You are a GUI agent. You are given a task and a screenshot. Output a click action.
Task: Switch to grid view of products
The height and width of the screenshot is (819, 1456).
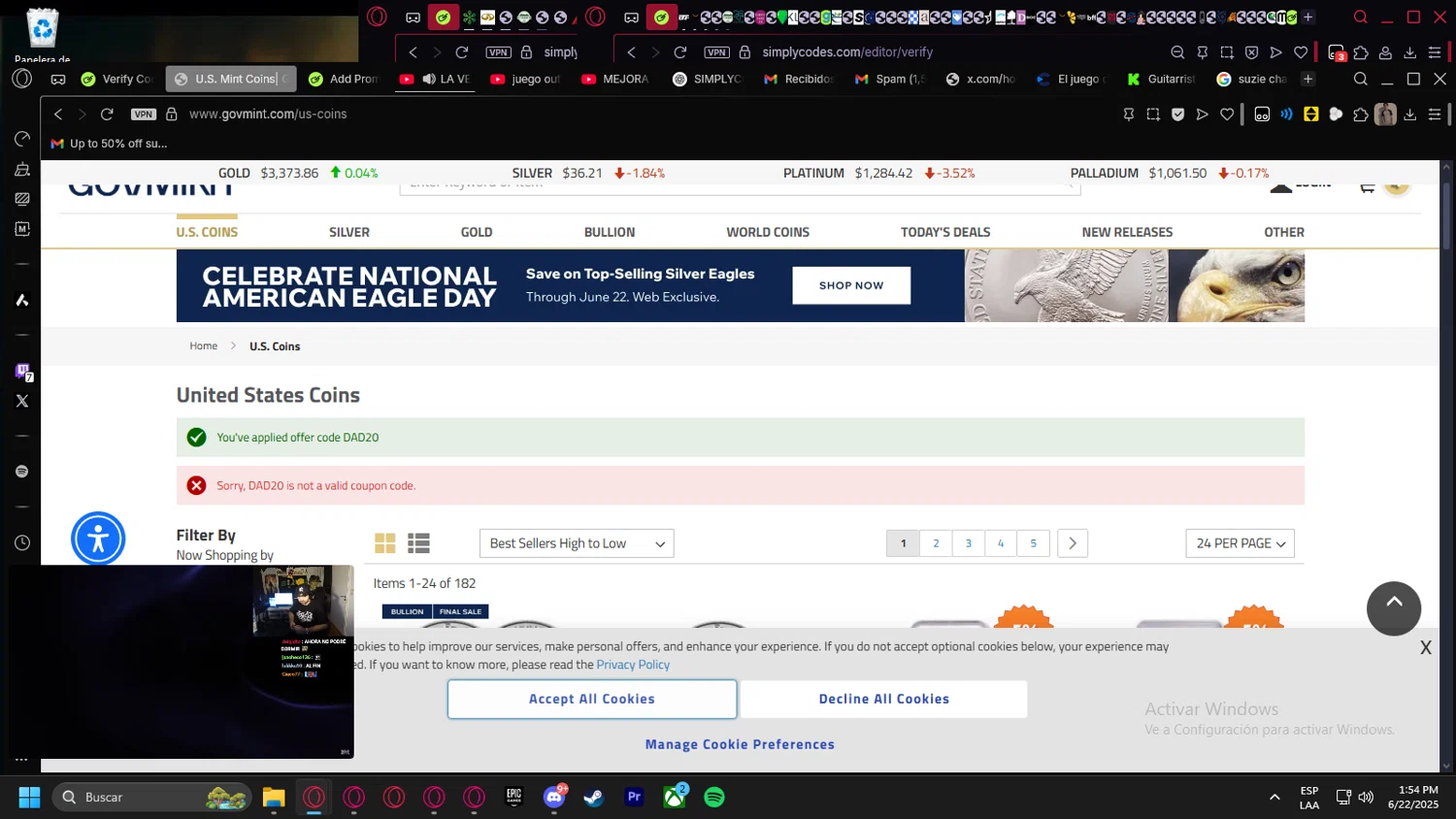click(385, 543)
